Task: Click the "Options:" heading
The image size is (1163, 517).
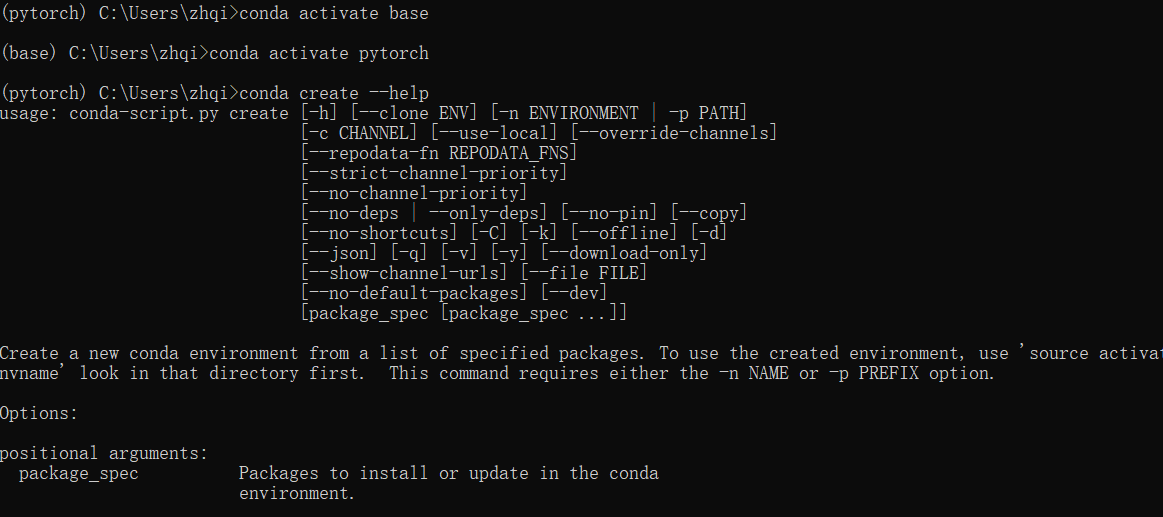Action: [x=38, y=413]
